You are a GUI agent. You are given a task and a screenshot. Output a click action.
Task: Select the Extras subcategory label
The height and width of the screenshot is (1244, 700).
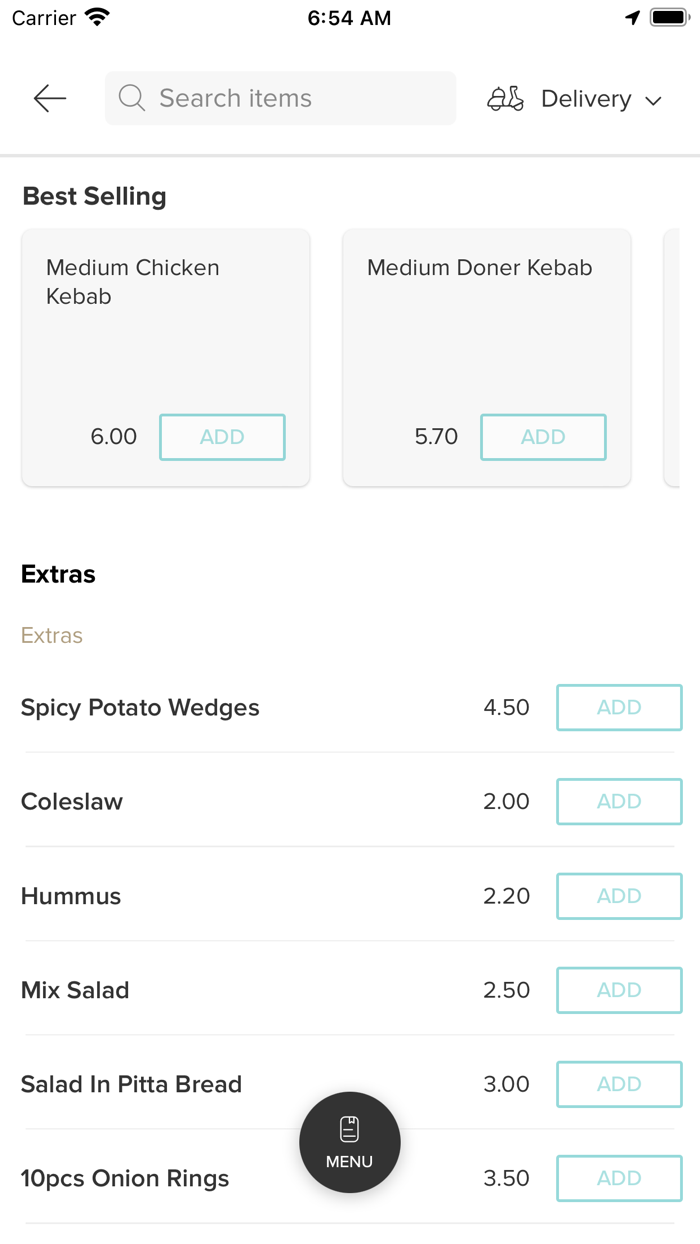[52, 635]
